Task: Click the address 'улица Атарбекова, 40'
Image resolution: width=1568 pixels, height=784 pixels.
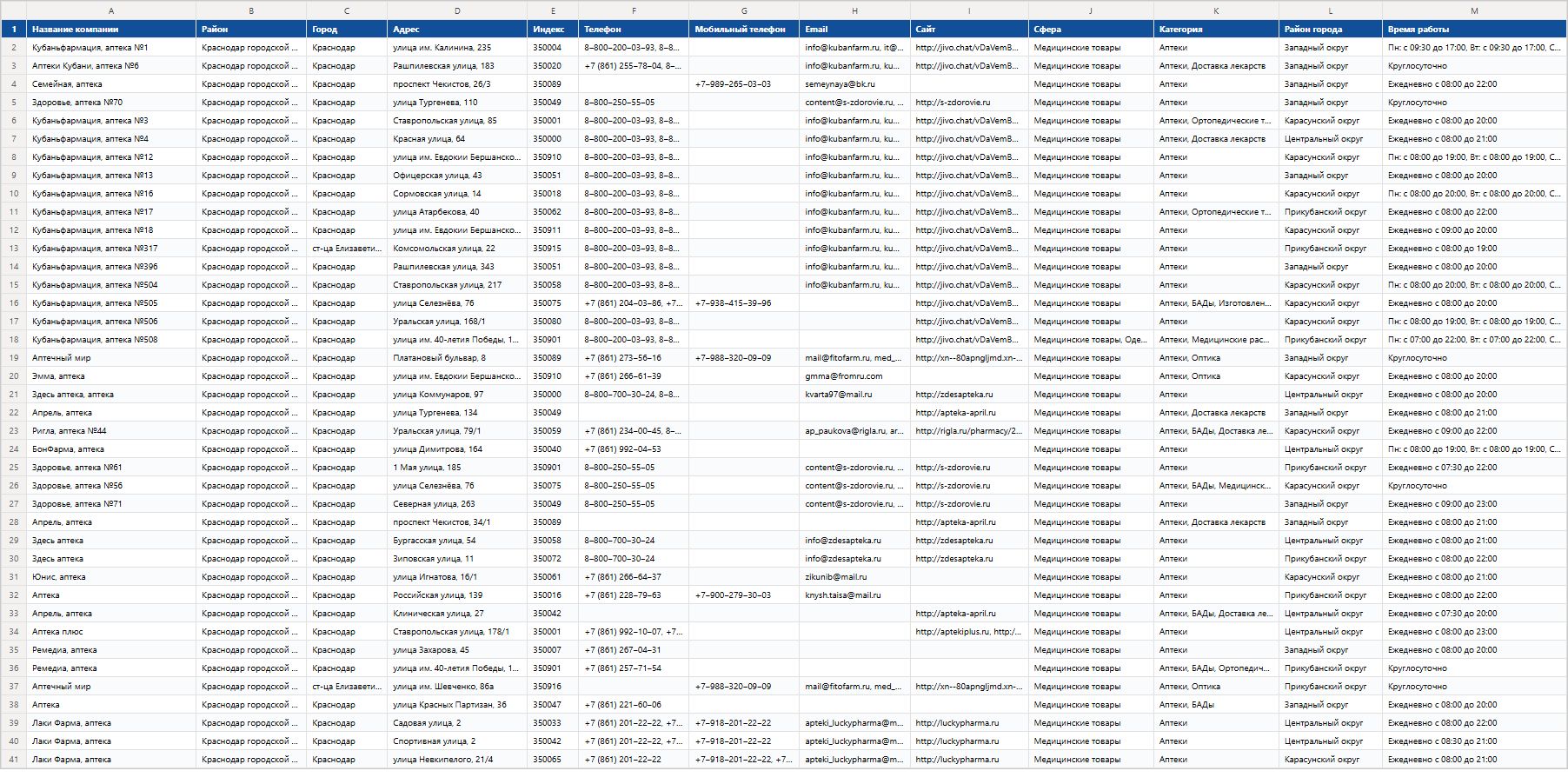Action: point(457,212)
